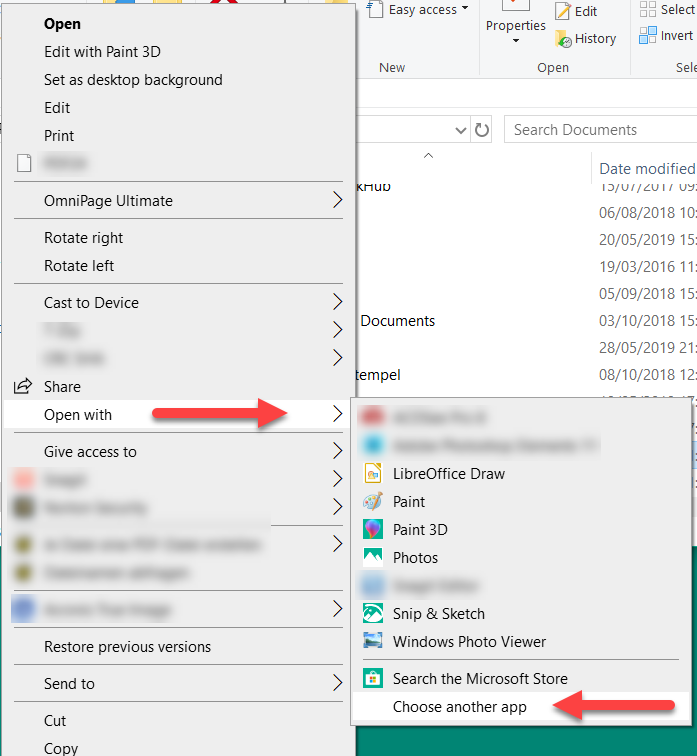Click the Microsoft Store bag icon
Image resolution: width=697 pixels, height=756 pixels.
[x=373, y=679]
